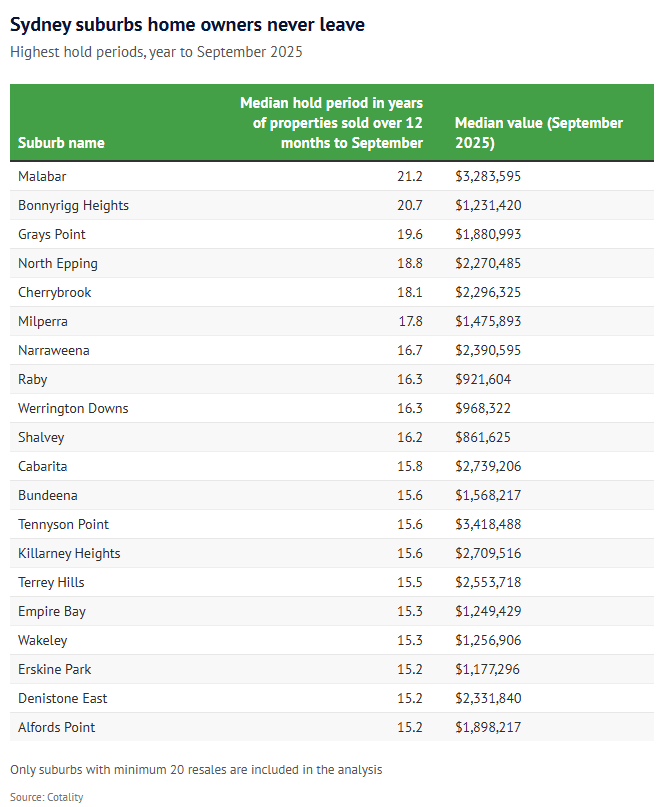Select the Killarney Heights suburb name
This screenshot has width=656, height=807.
68,553
